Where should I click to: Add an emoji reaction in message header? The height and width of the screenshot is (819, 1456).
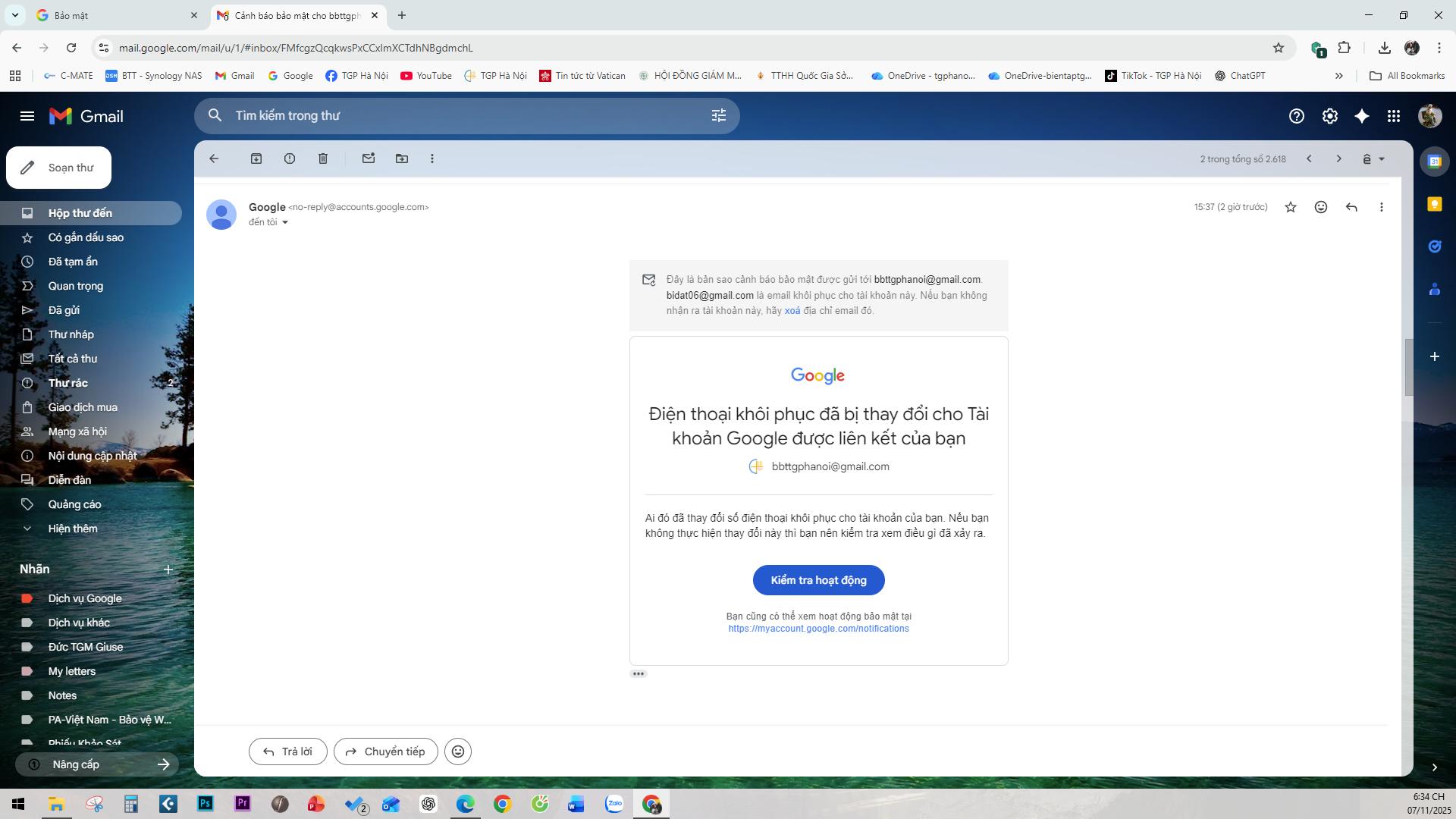point(1321,207)
